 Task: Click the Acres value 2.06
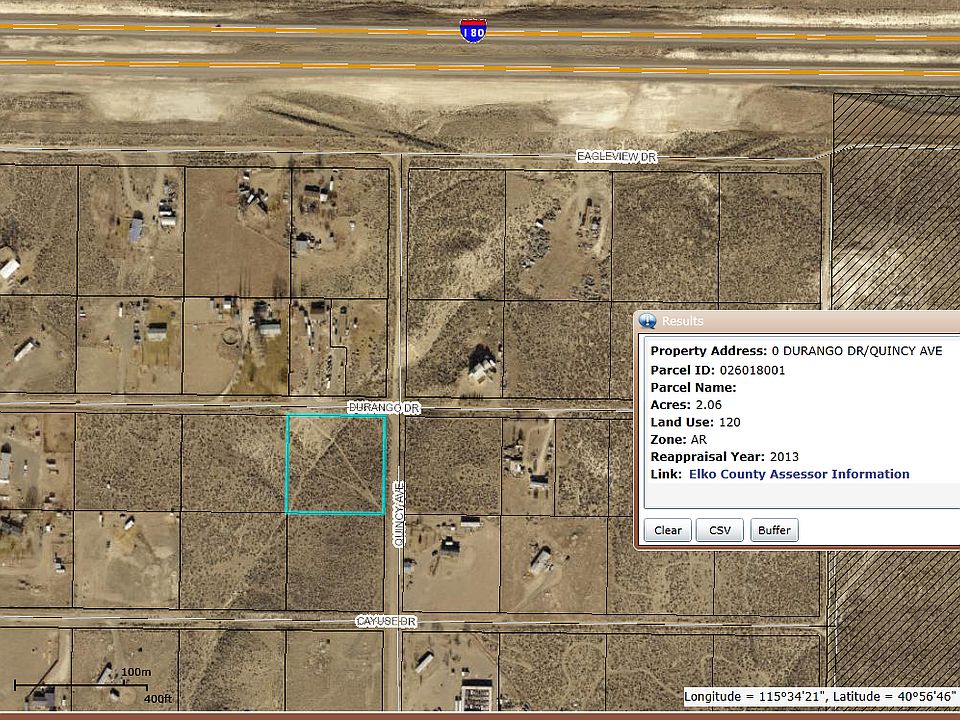click(x=708, y=405)
